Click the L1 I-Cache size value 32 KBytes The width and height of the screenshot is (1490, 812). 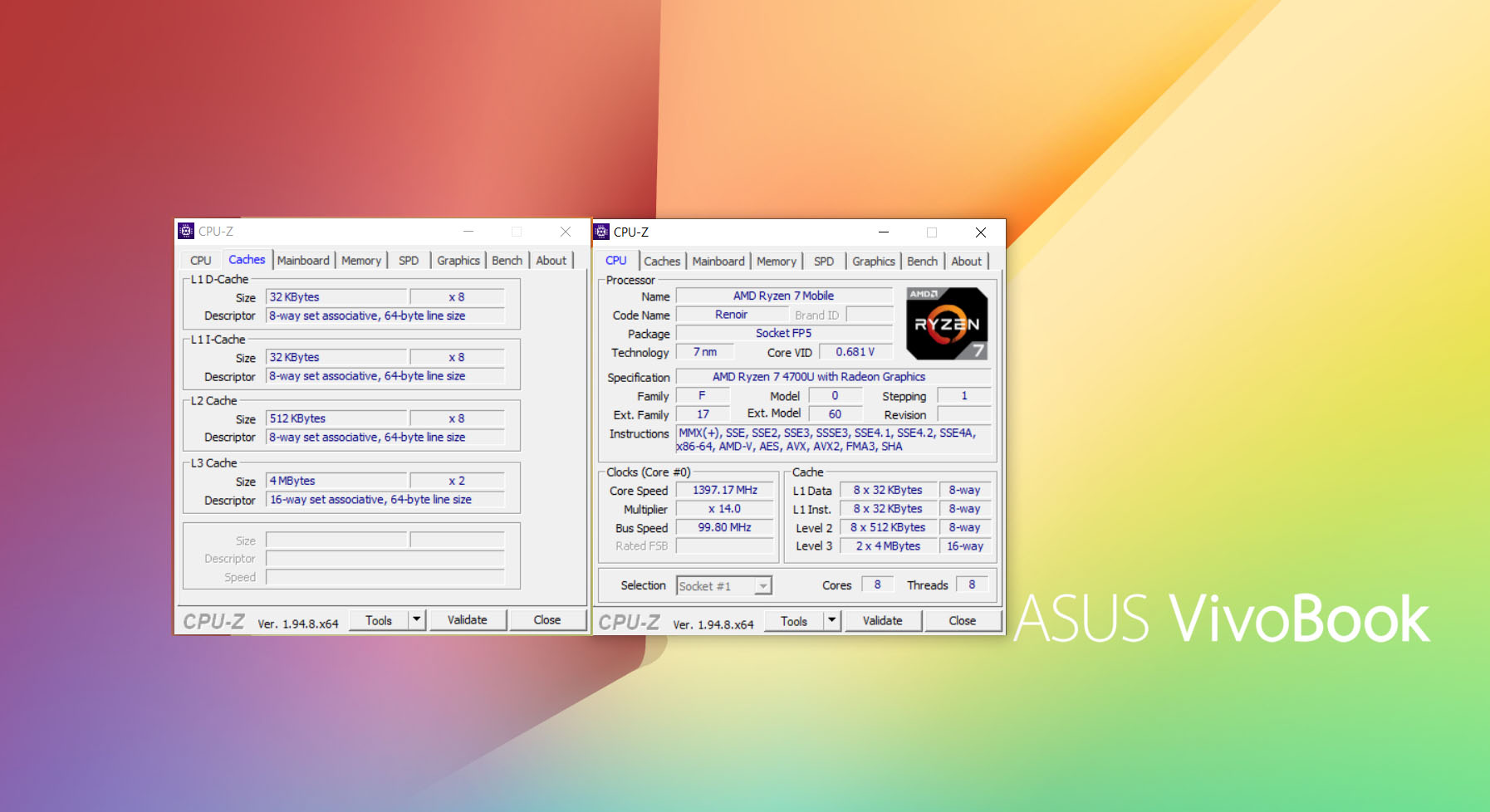point(336,358)
